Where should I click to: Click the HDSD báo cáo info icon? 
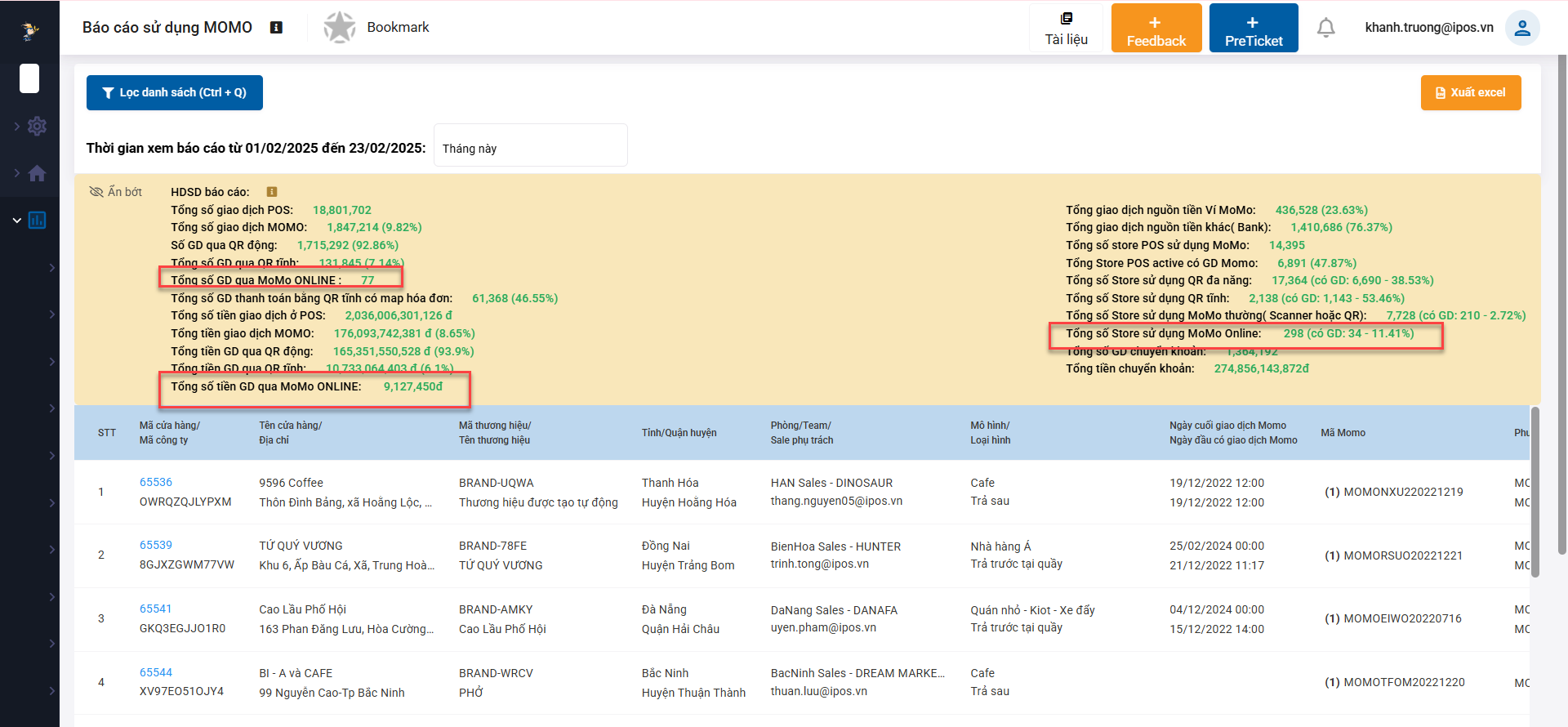(x=272, y=192)
